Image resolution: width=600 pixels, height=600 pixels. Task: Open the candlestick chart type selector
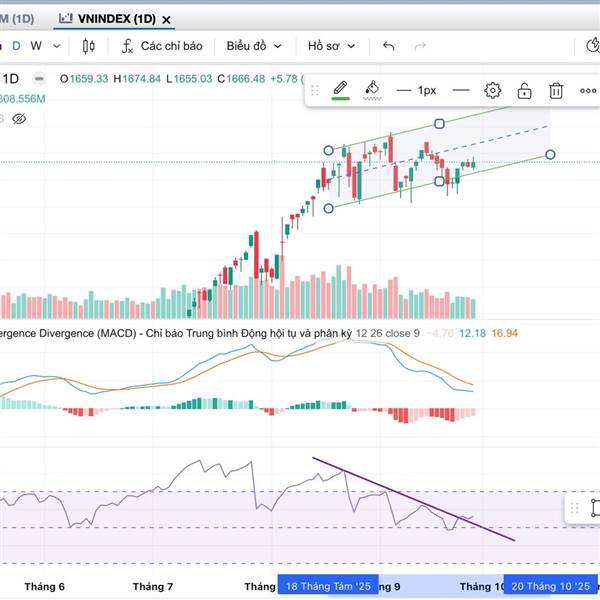88,46
